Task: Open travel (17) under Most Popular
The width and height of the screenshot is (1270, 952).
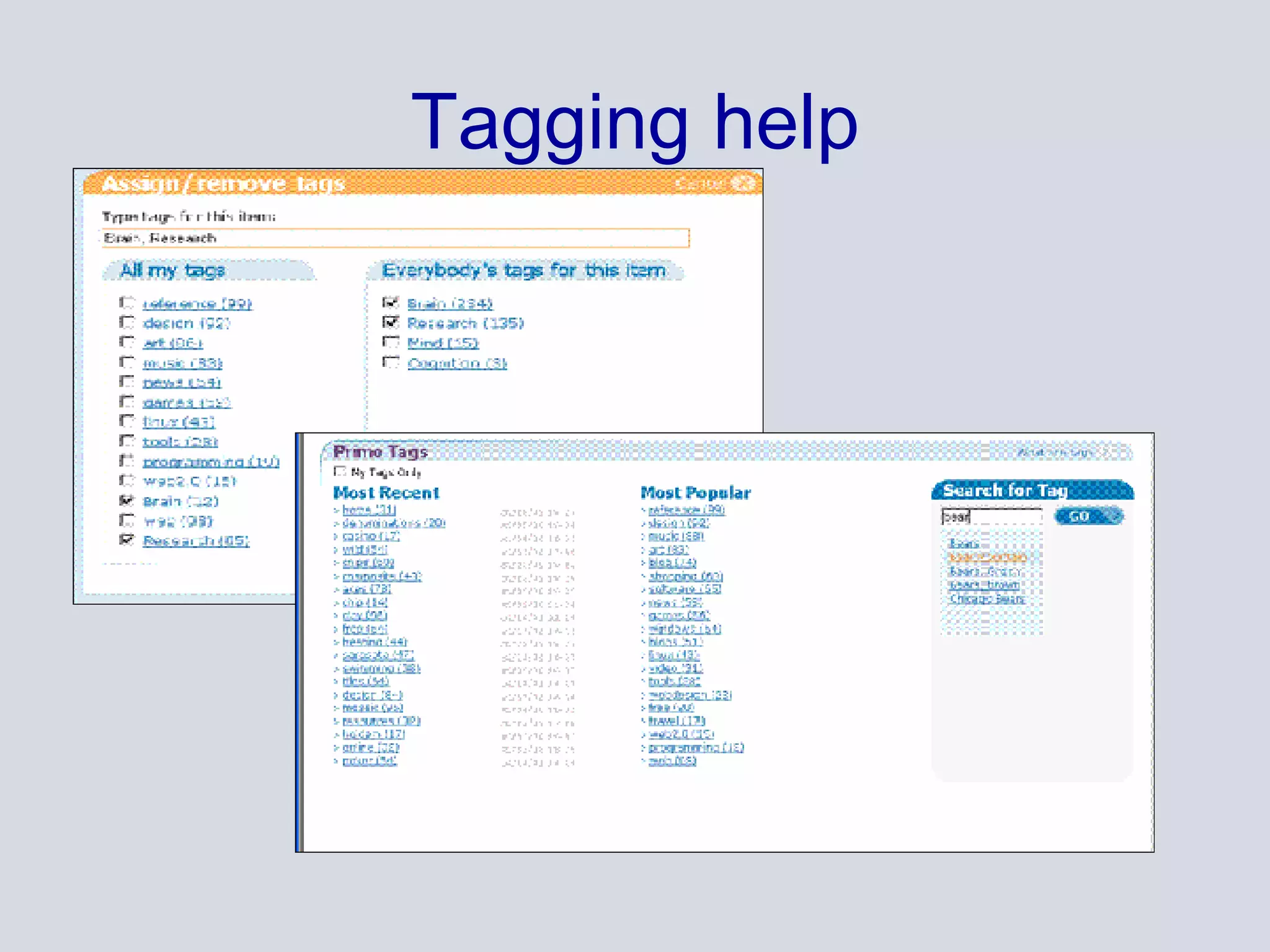Action: point(677,721)
